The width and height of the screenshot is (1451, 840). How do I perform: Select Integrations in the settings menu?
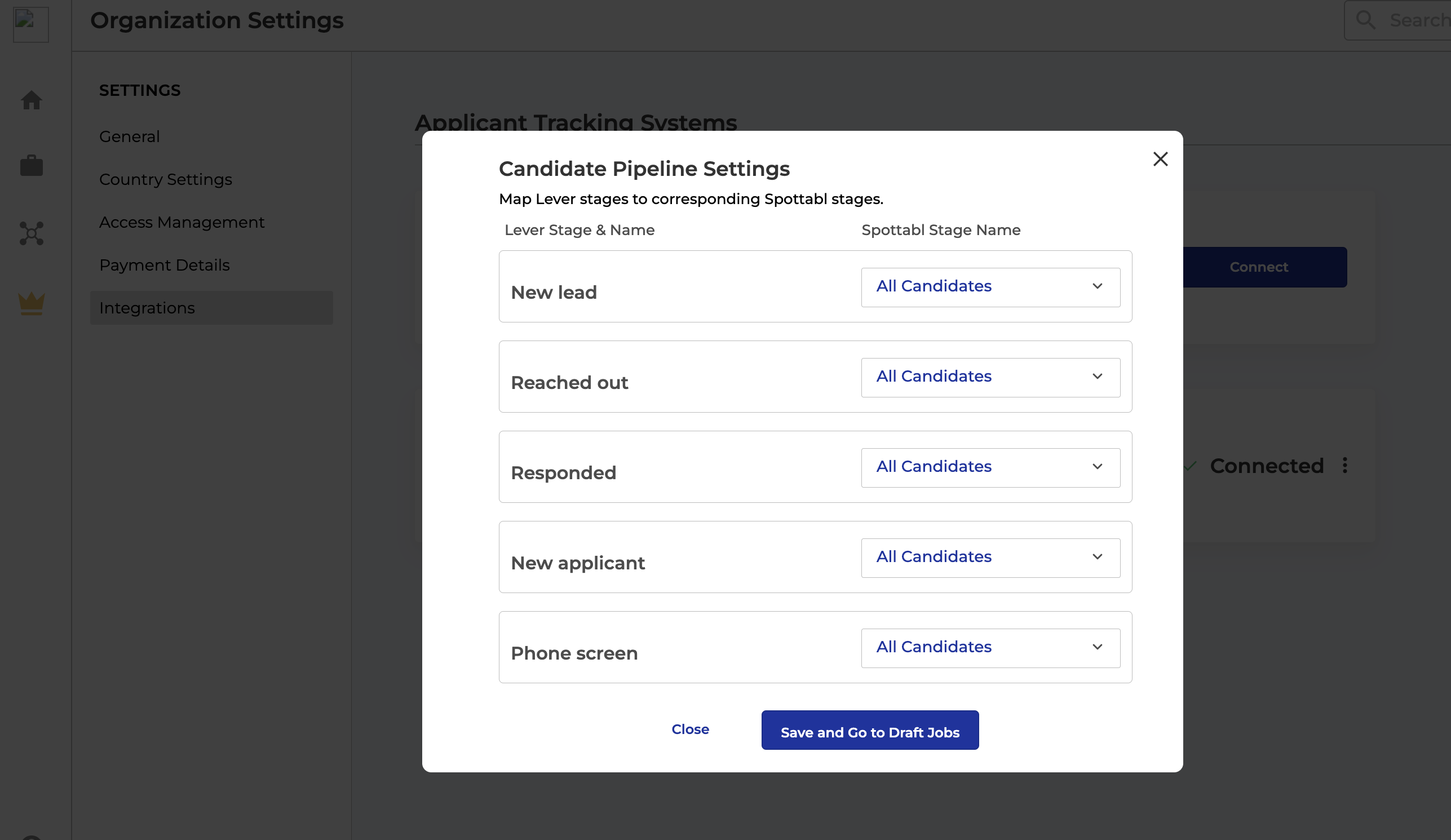(x=147, y=307)
